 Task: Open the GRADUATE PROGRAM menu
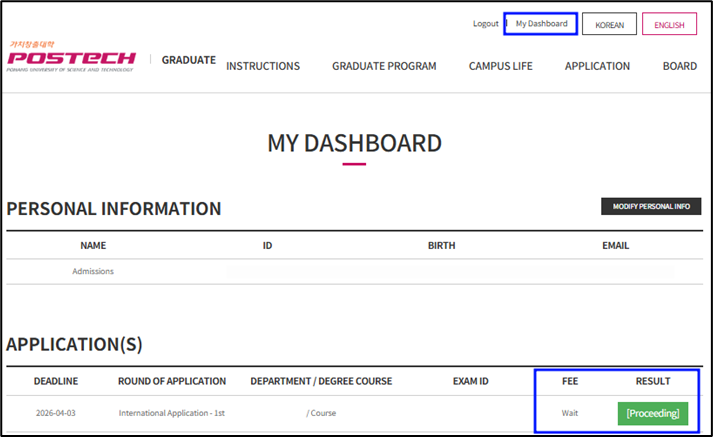(x=384, y=66)
